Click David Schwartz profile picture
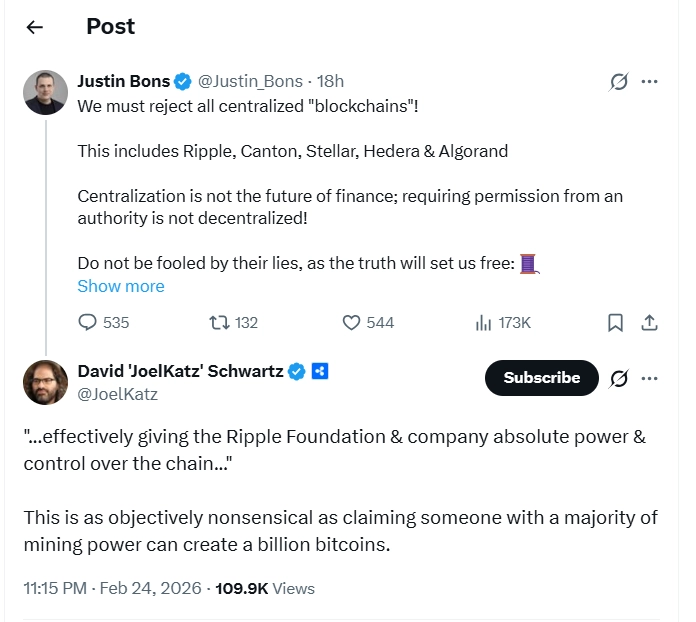The width and height of the screenshot is (696, 622). (45, 381)
